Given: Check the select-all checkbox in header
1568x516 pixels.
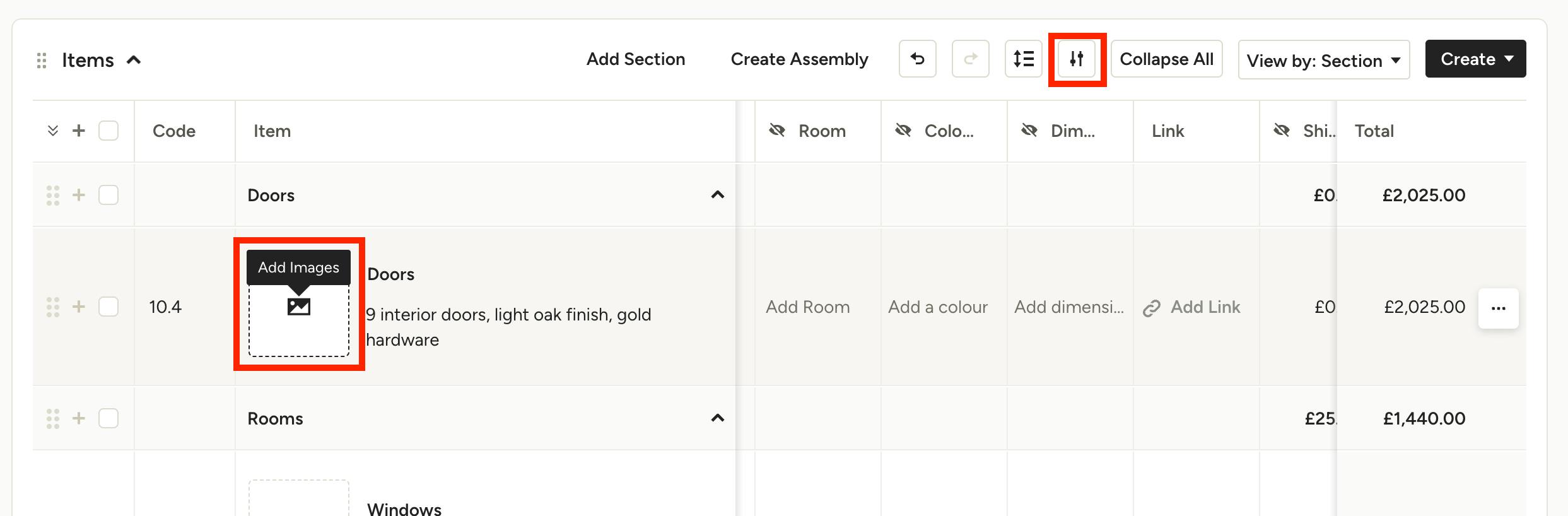Looking at the screenshot, I should pos(108,131).
